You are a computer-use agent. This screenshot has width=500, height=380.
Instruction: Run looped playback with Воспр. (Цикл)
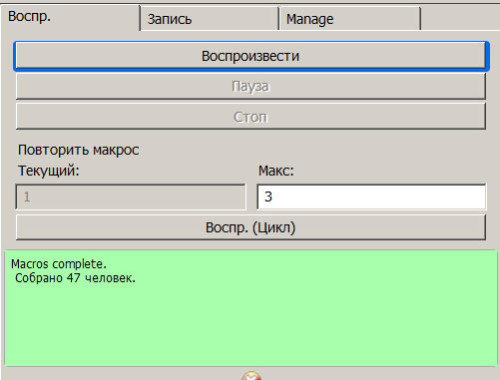point(251,227)
